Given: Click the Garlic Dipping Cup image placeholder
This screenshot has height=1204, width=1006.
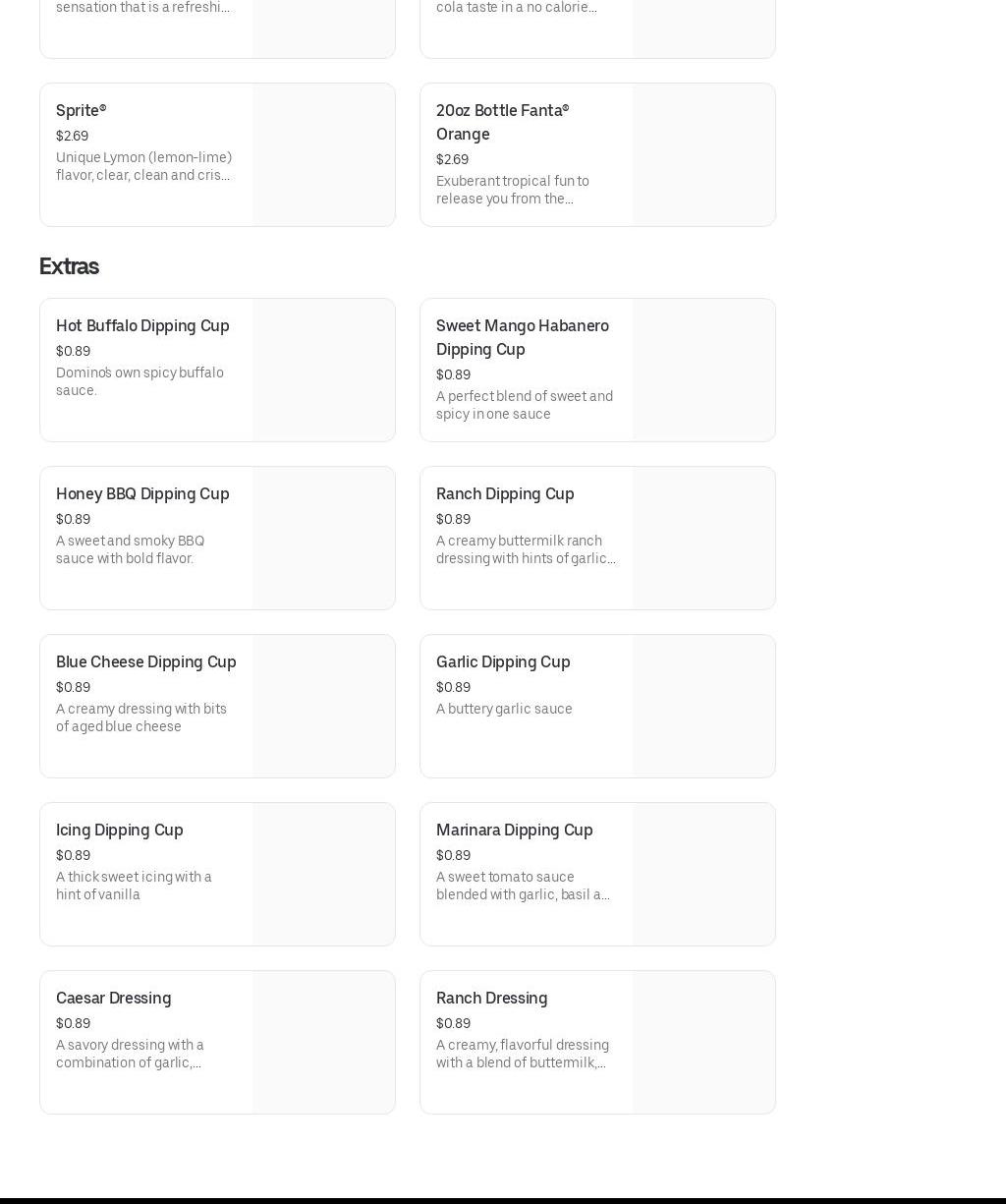Looking at the screenshot, I should click(x=703, y=707).
